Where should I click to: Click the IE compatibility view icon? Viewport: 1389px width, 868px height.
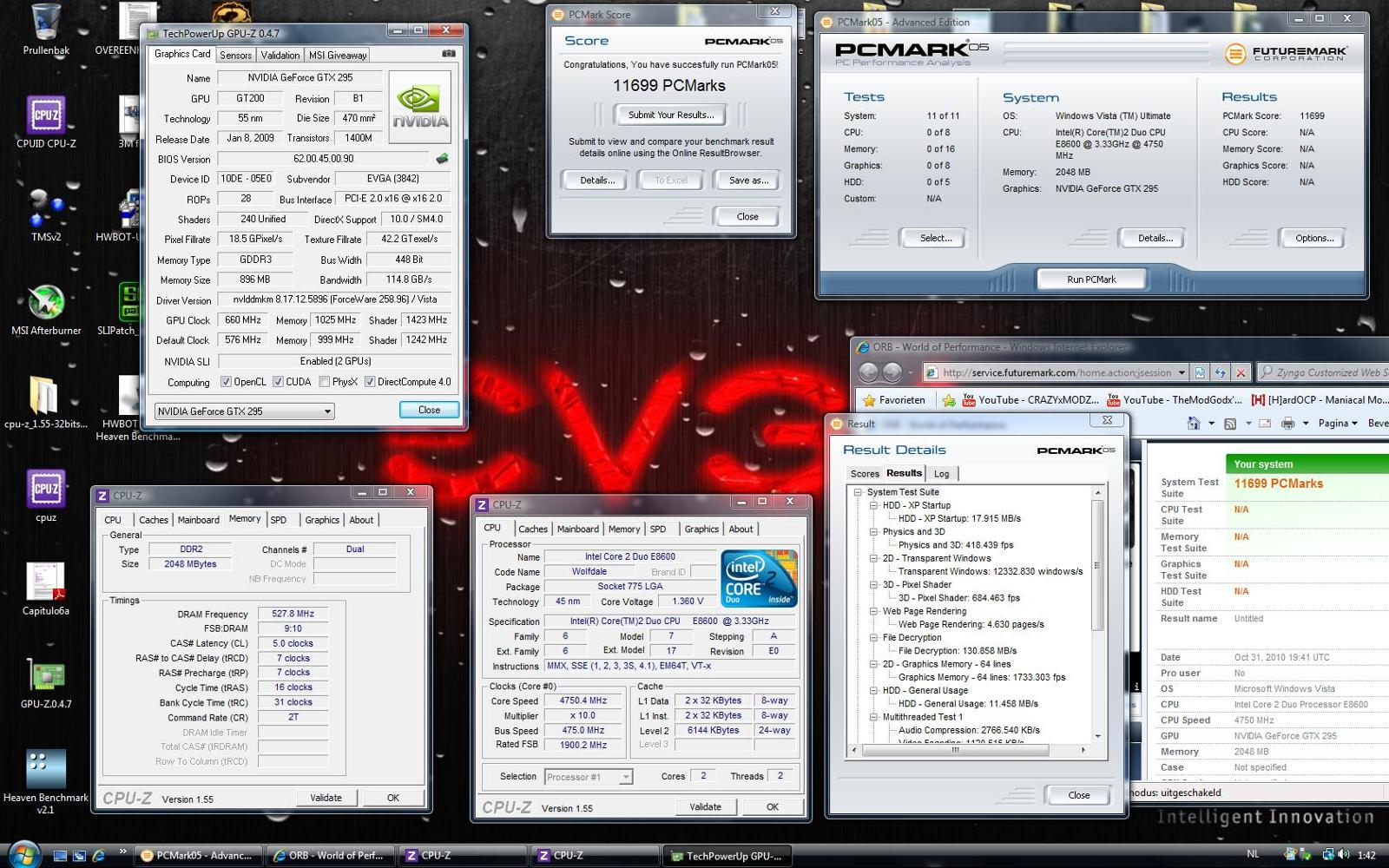(x=1200, y=372)
